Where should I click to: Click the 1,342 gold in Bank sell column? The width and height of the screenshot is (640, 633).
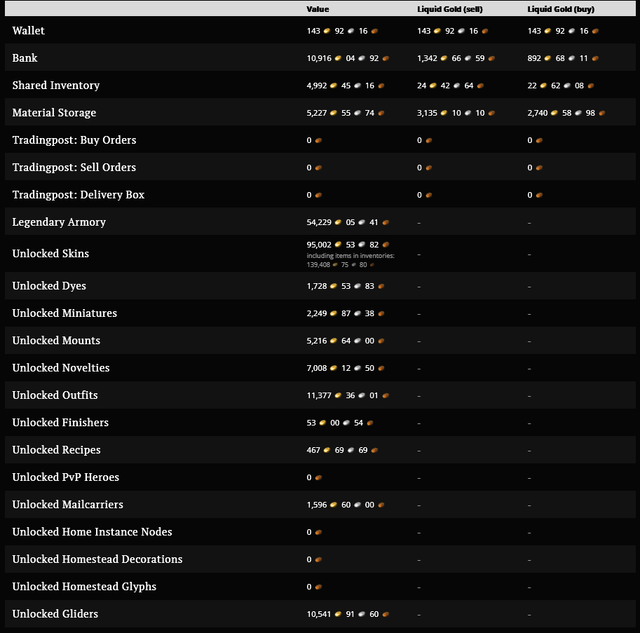(x=427, y=58)
